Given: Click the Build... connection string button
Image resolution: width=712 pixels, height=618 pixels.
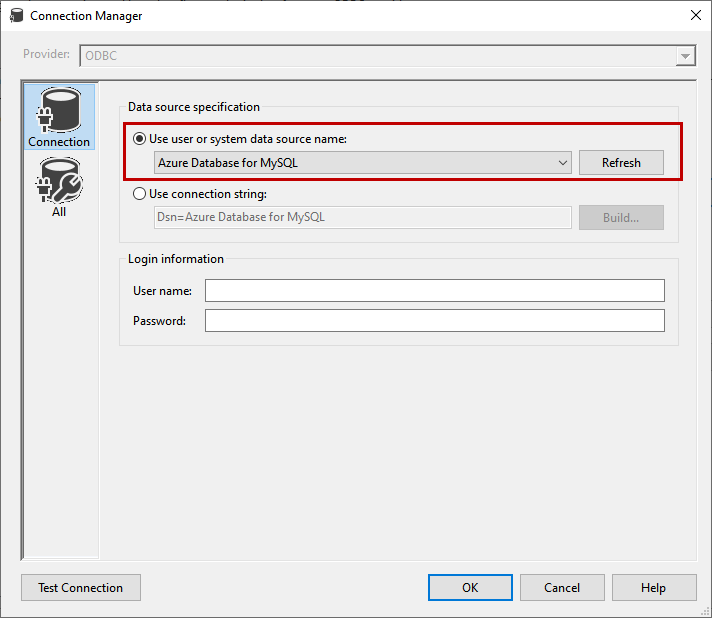Looking at the screenshot, I should [x=621, y=218].
